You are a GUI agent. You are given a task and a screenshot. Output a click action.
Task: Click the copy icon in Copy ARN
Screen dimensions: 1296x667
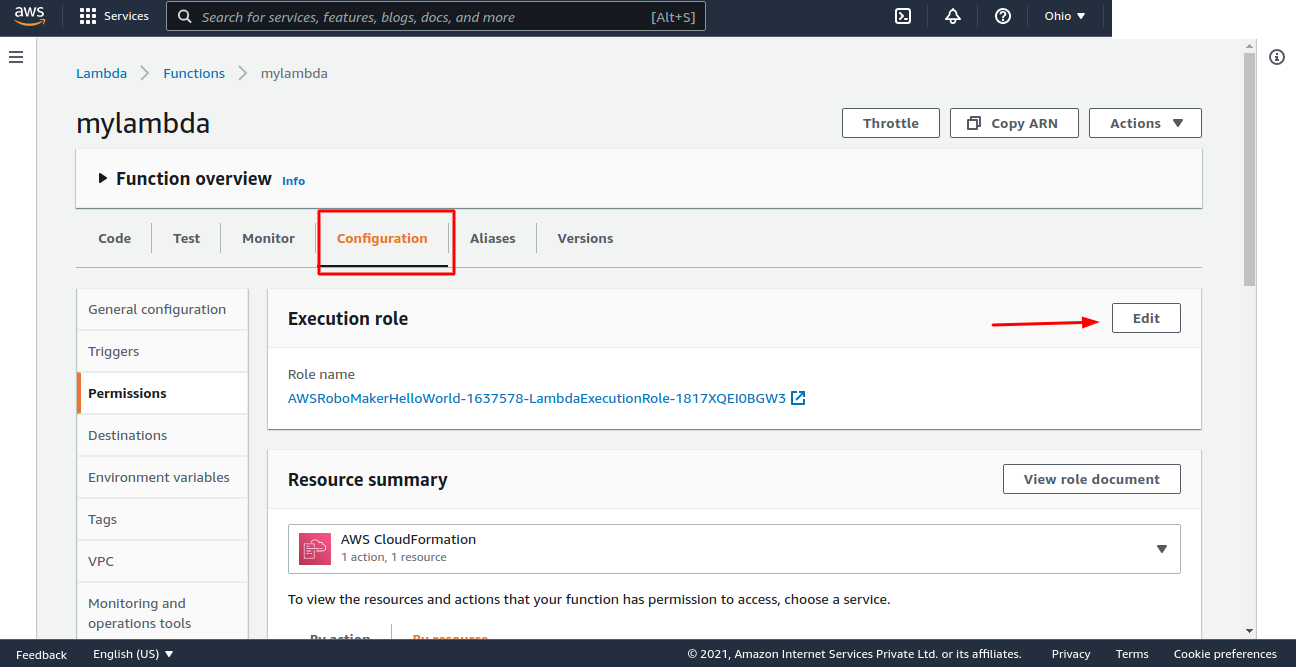point(974,123)
